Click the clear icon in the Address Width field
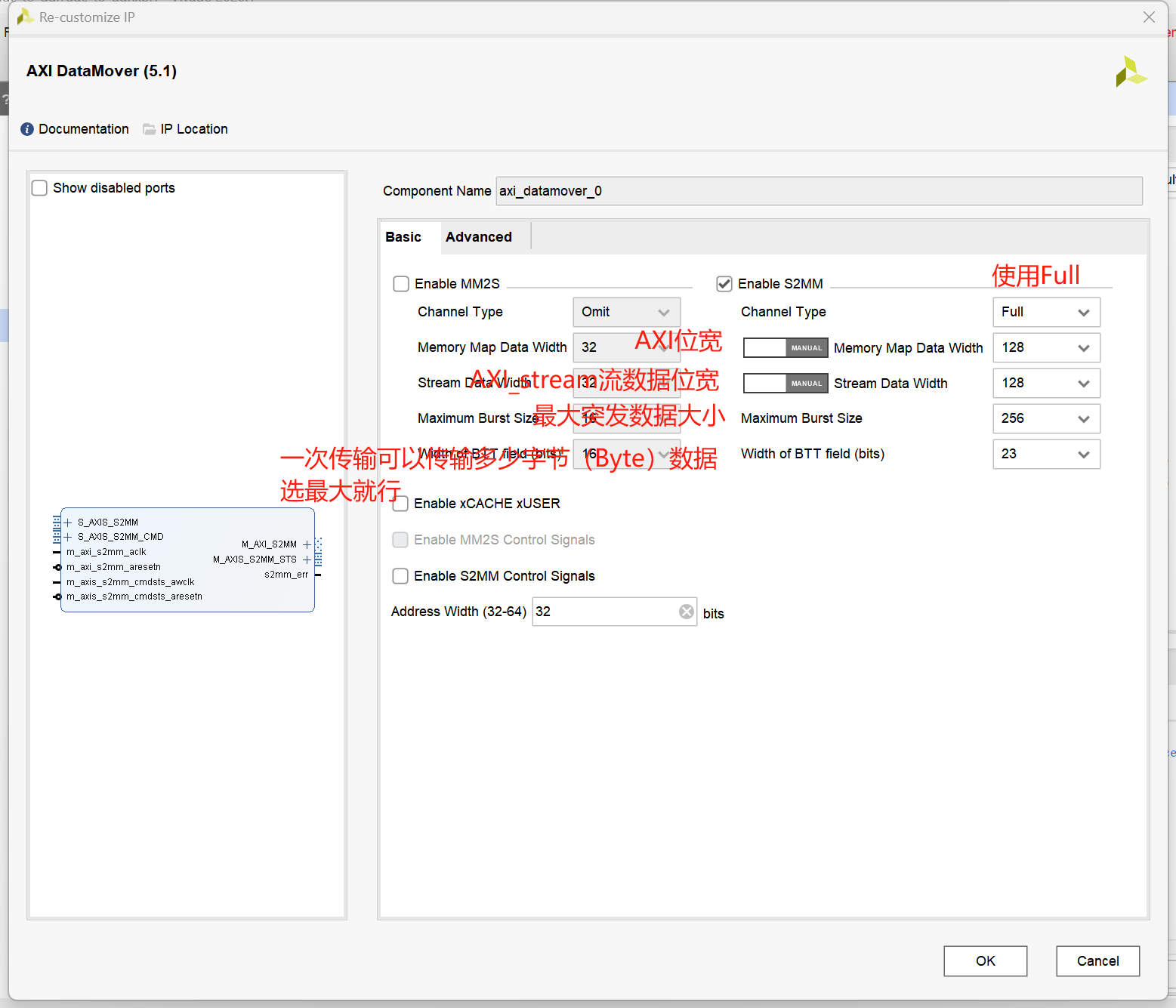The image size is (1176, 1008). [686, 612]
